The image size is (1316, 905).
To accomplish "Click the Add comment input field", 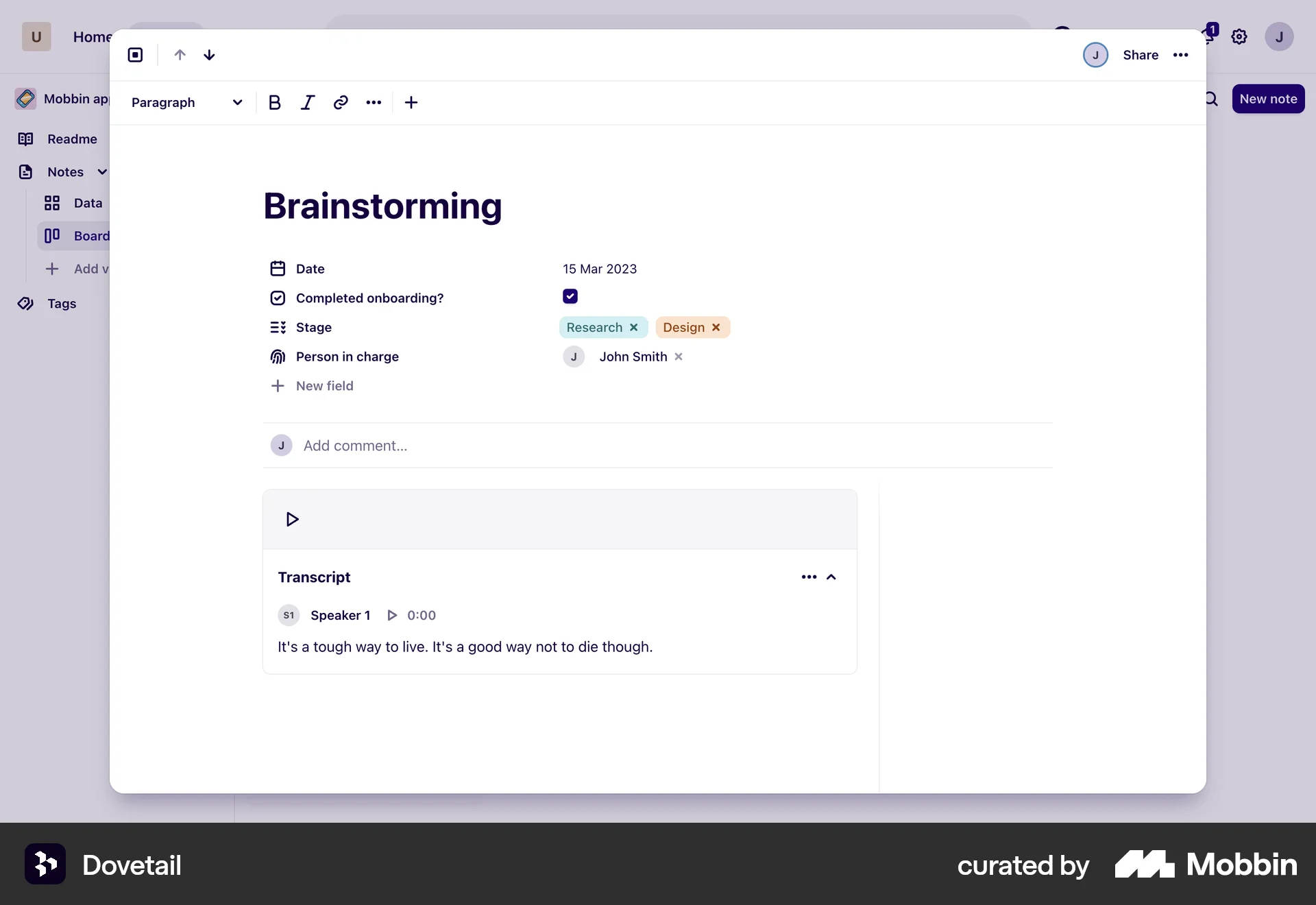I will coord(355,446).
